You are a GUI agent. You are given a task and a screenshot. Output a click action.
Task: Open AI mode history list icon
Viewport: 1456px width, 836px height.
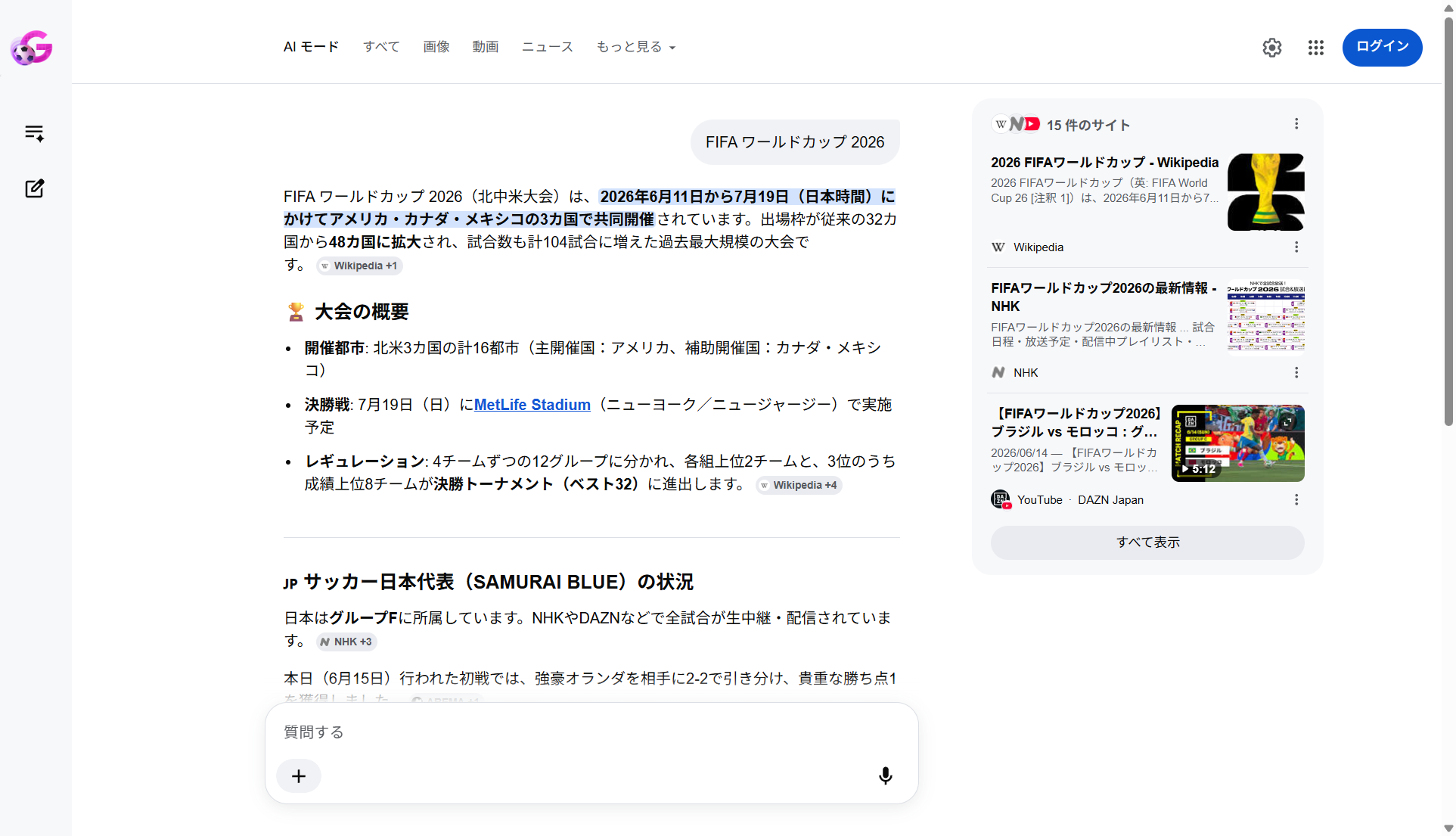(x=34, y=134)
